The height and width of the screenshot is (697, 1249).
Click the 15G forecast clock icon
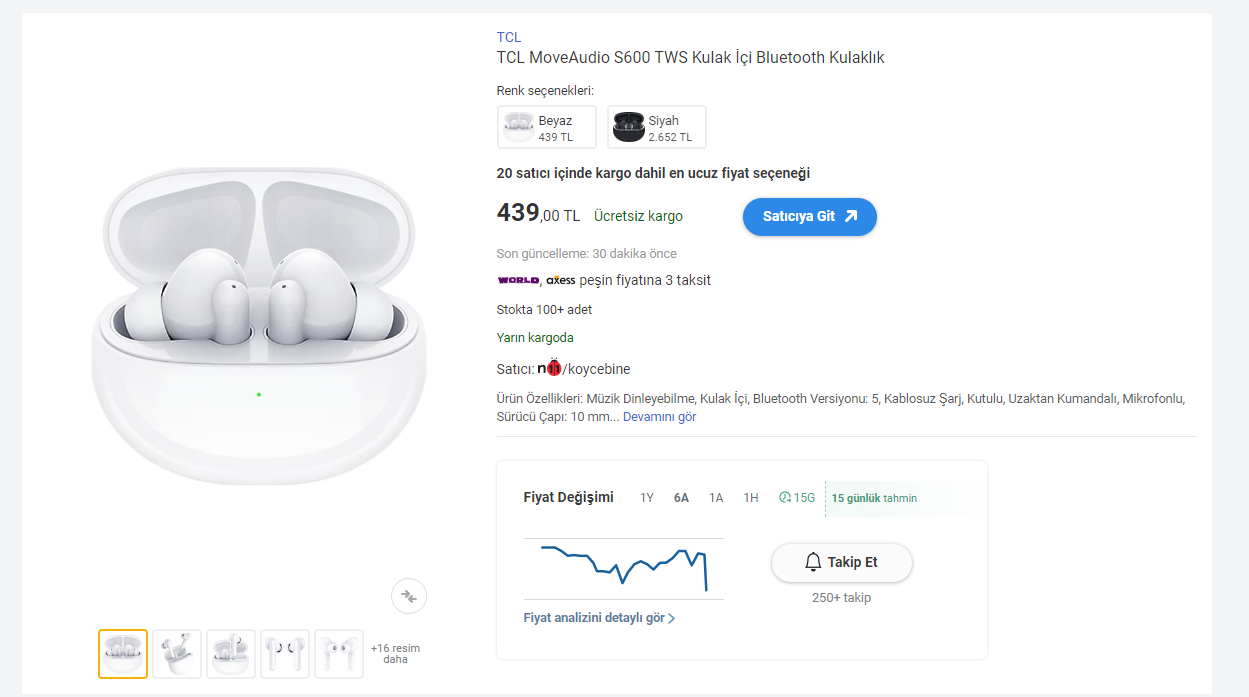(x=785, y=497)
